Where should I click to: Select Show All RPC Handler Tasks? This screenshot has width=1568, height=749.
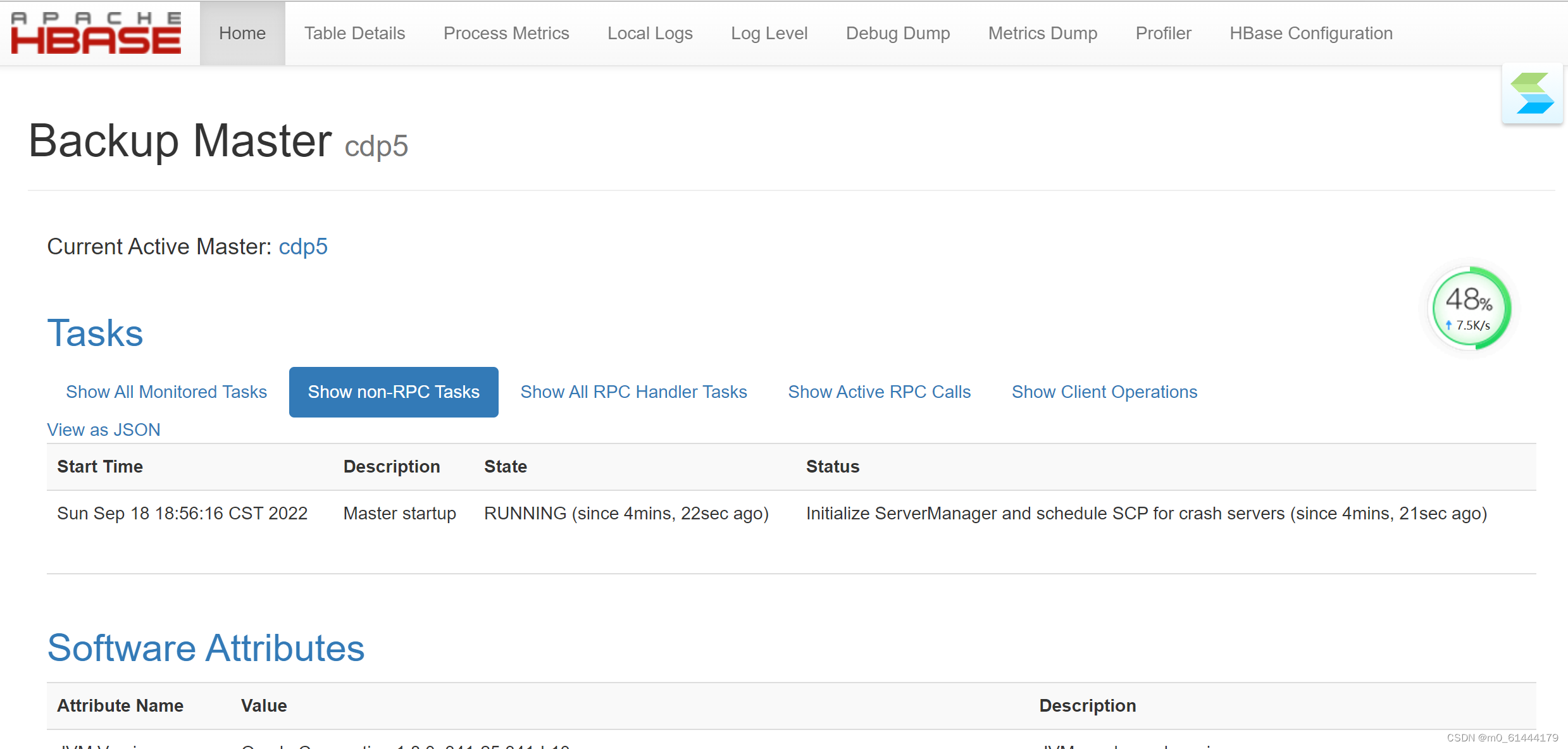[x=633, y=392]
